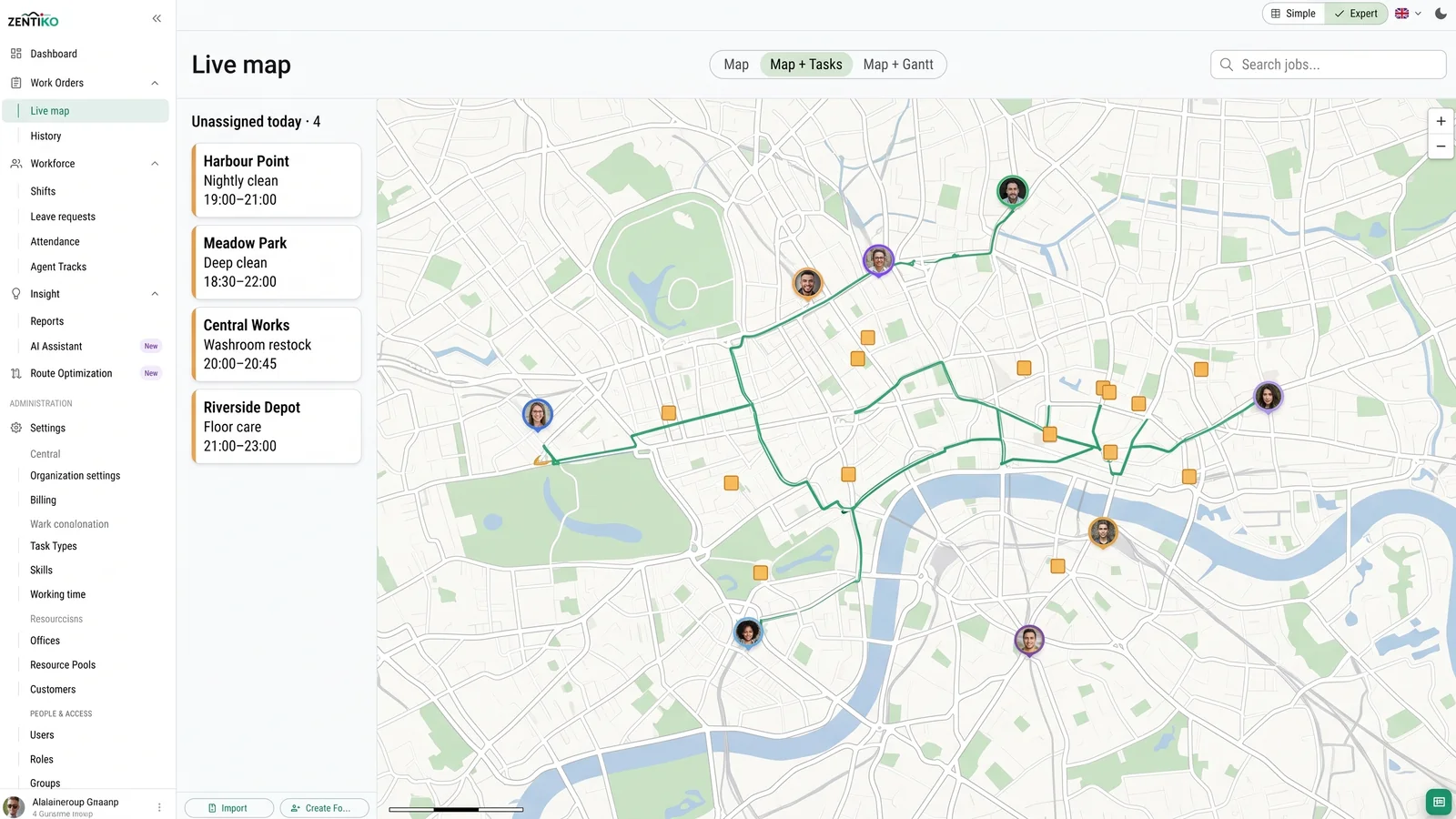Open the Meadow Park task card

pos(277,262)
